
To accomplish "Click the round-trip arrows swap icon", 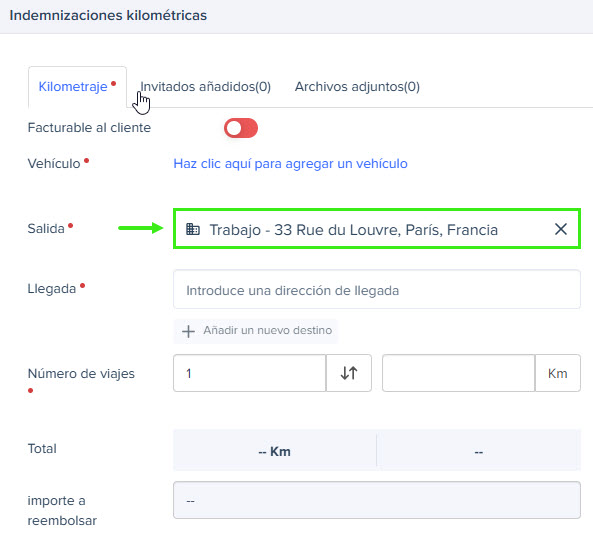I will [x=349, y=373].
